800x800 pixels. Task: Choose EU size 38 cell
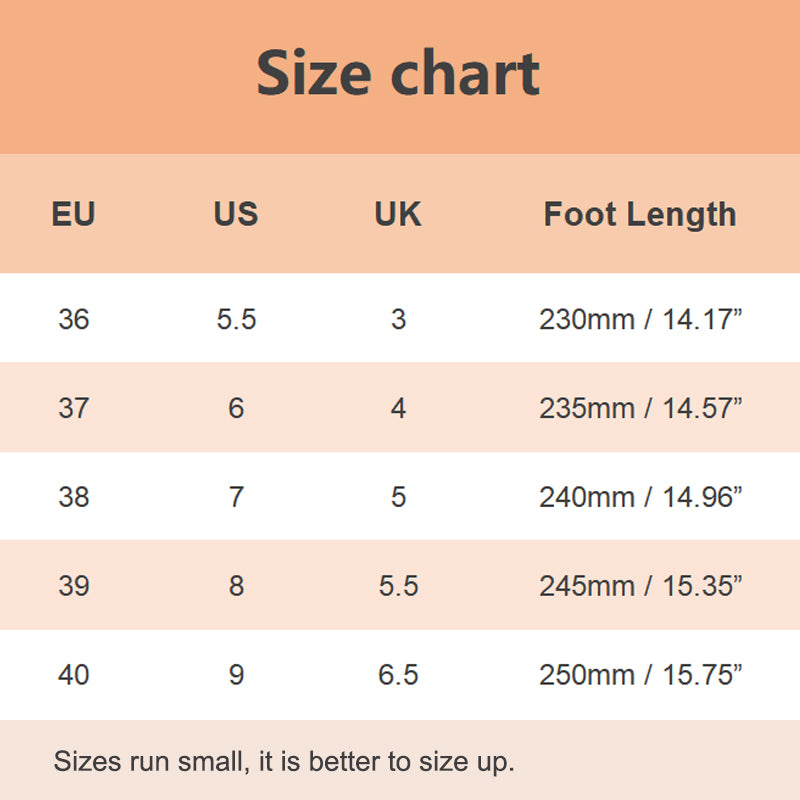(x=73, y=497)
